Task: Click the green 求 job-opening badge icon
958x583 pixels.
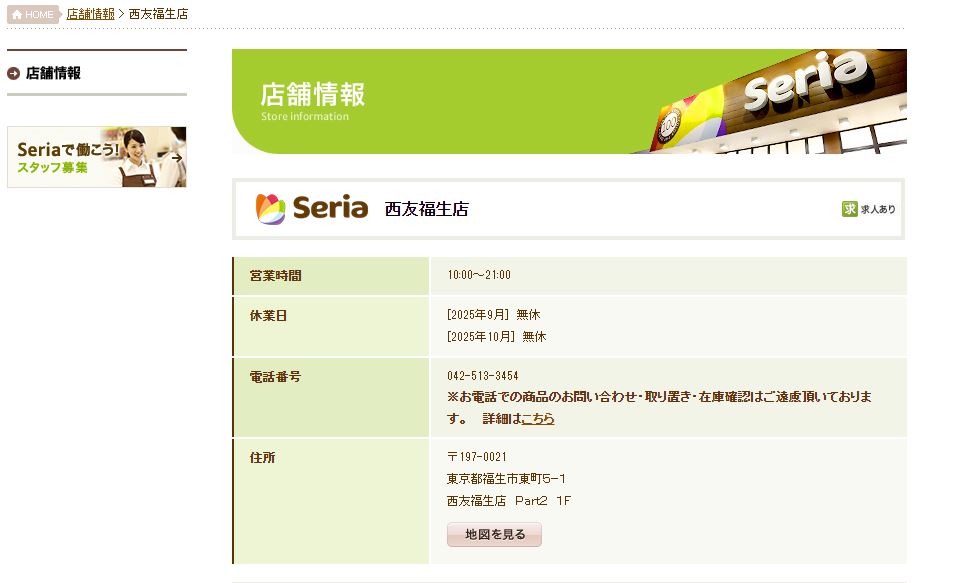Action: pyautogui.click(x=850, y=209)
